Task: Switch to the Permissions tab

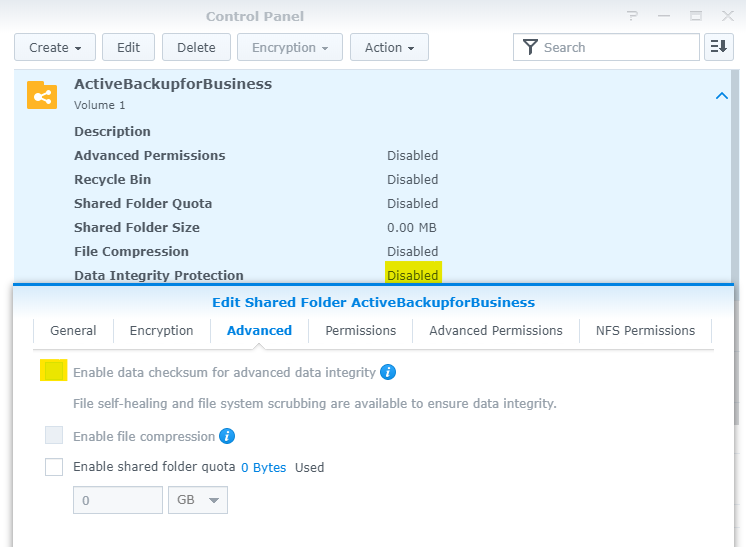Action: coord(361,331)
